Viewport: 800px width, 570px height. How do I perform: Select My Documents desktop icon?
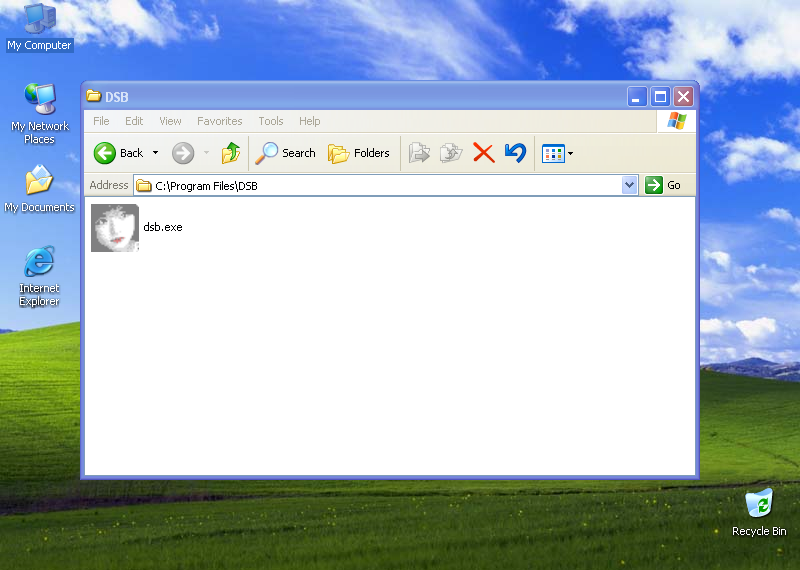pos(39,189)
